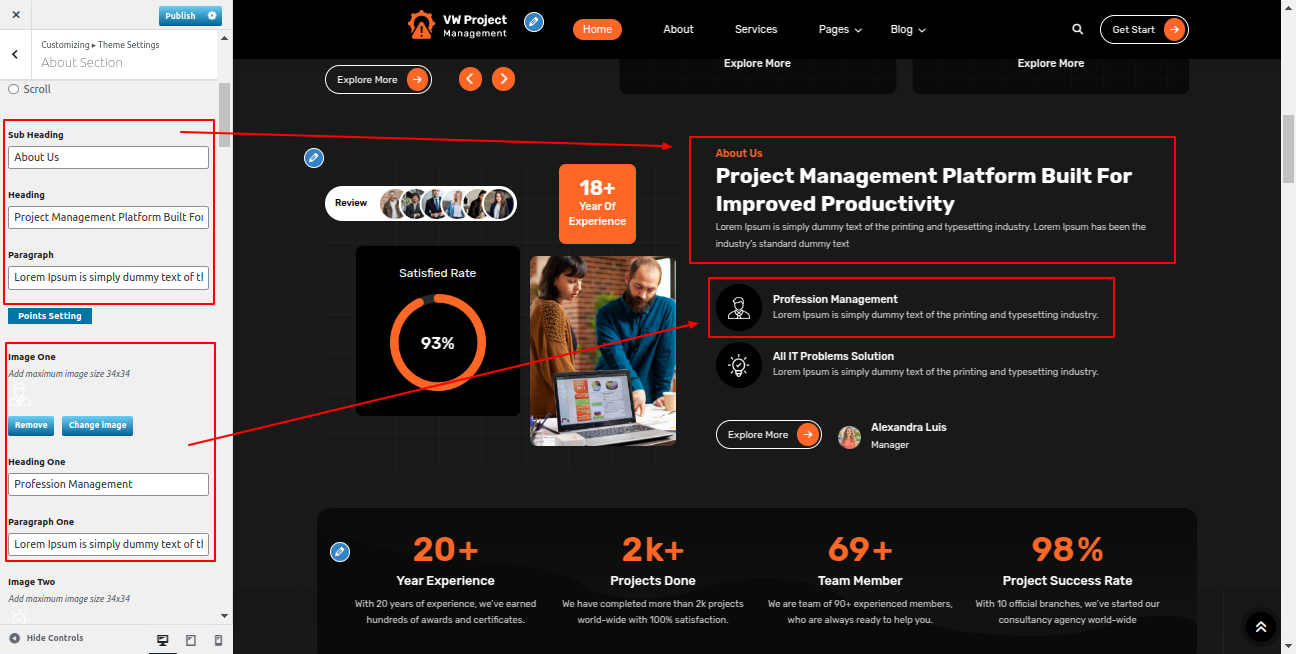Expand the Pages menu dropdown
The height and width of the screenshot is (654, 1296).
(x=840, y=29)
